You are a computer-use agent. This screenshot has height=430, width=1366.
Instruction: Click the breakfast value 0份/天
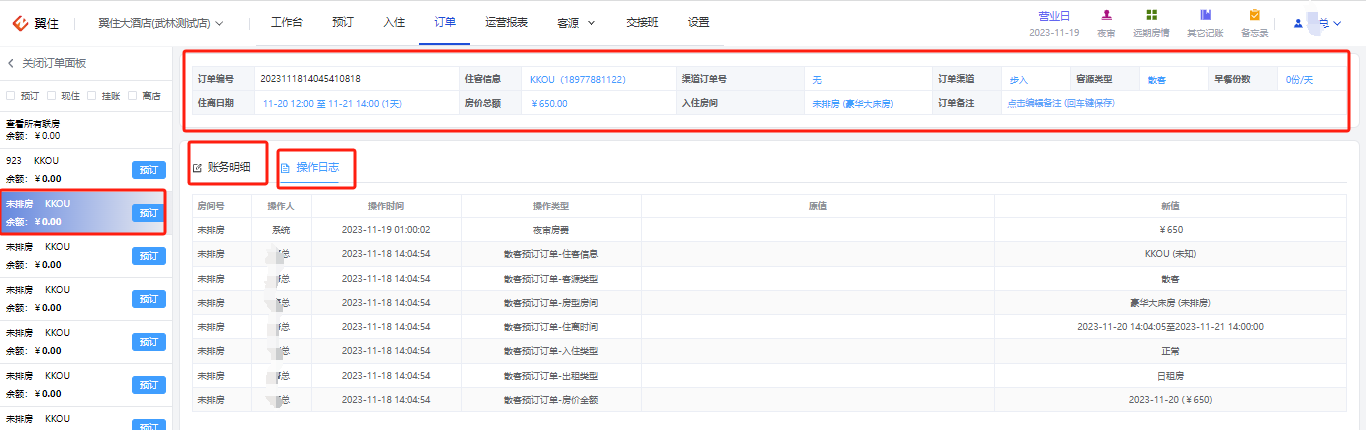pos(1299,79)
